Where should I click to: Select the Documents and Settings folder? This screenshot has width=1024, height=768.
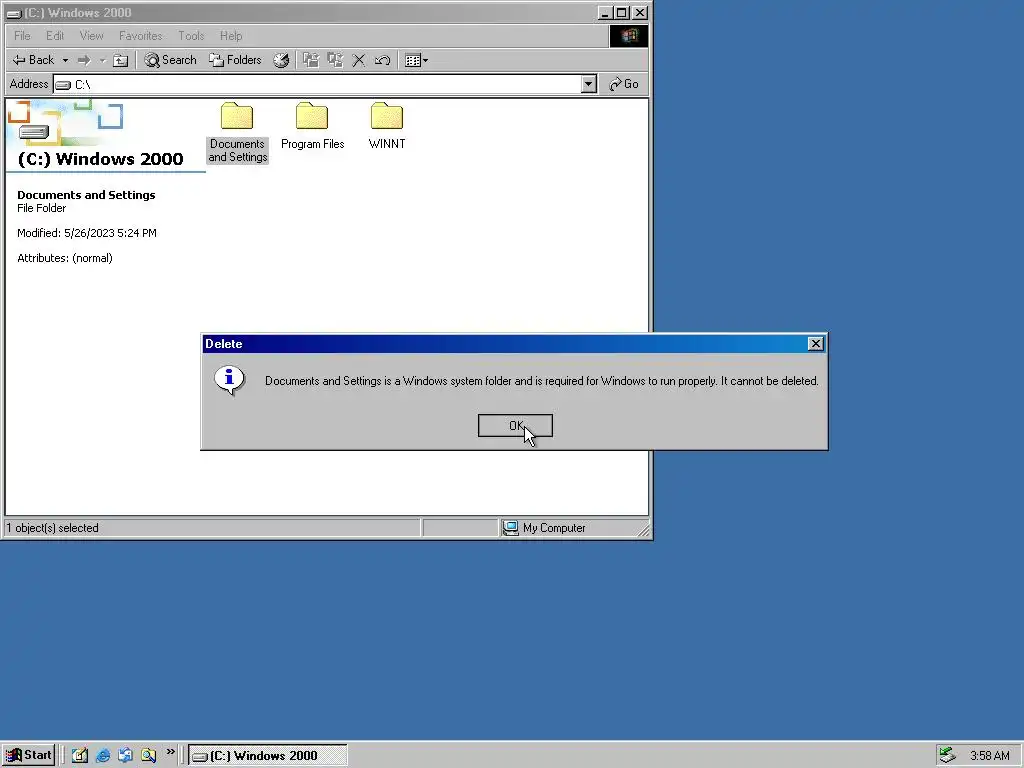tap(237, 133)
